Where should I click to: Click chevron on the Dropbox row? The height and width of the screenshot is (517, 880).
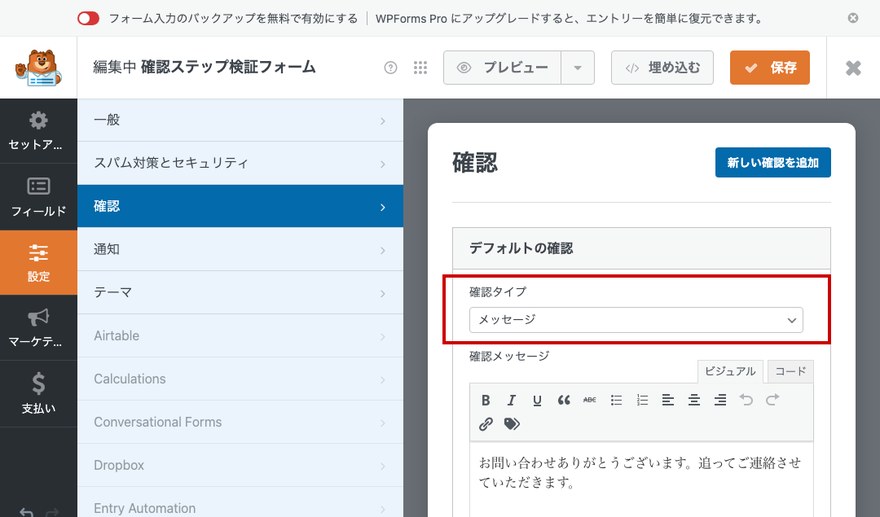click(x=383, y=466)
